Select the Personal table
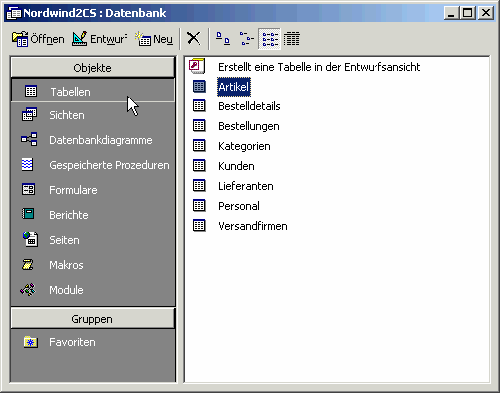The image size is (500, 393). (x=239, y=206)
